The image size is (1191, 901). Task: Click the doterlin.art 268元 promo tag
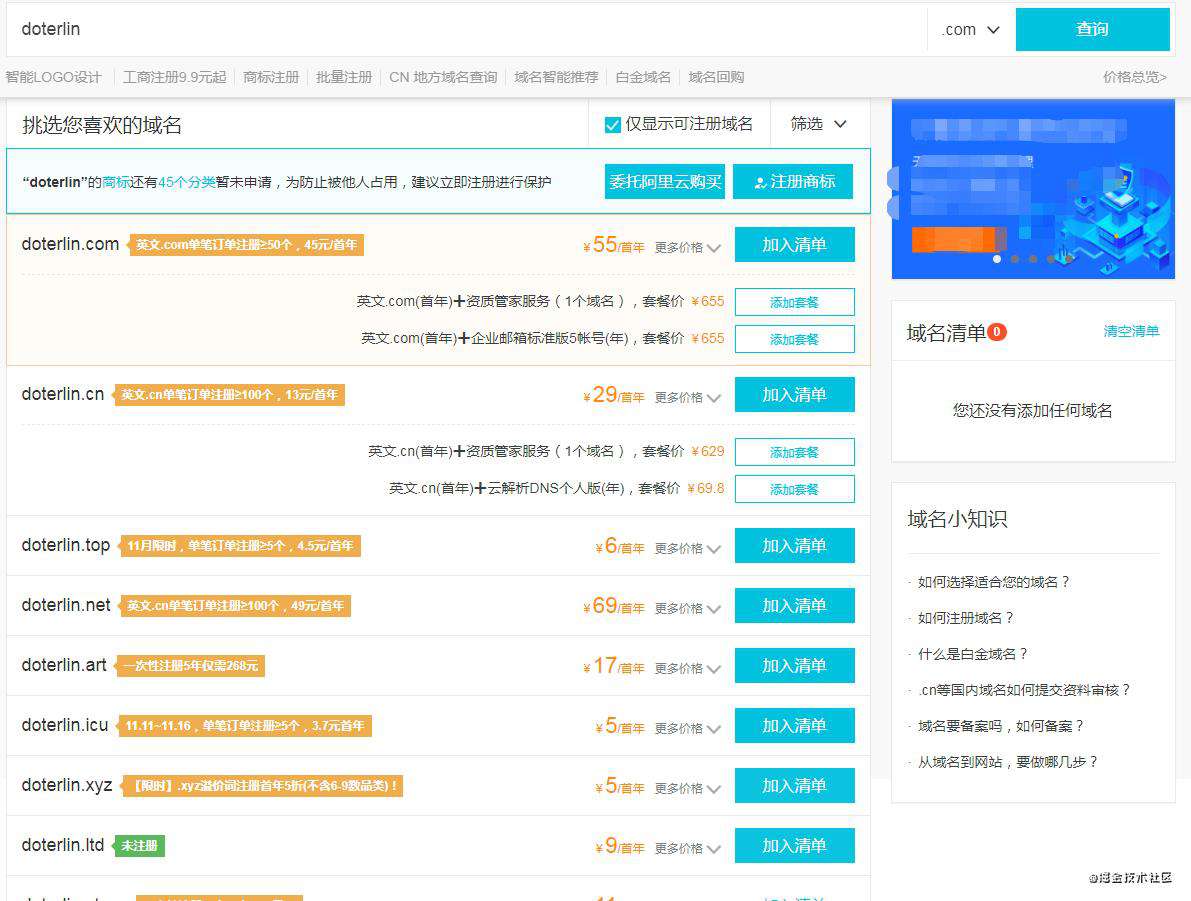point(191,666)
